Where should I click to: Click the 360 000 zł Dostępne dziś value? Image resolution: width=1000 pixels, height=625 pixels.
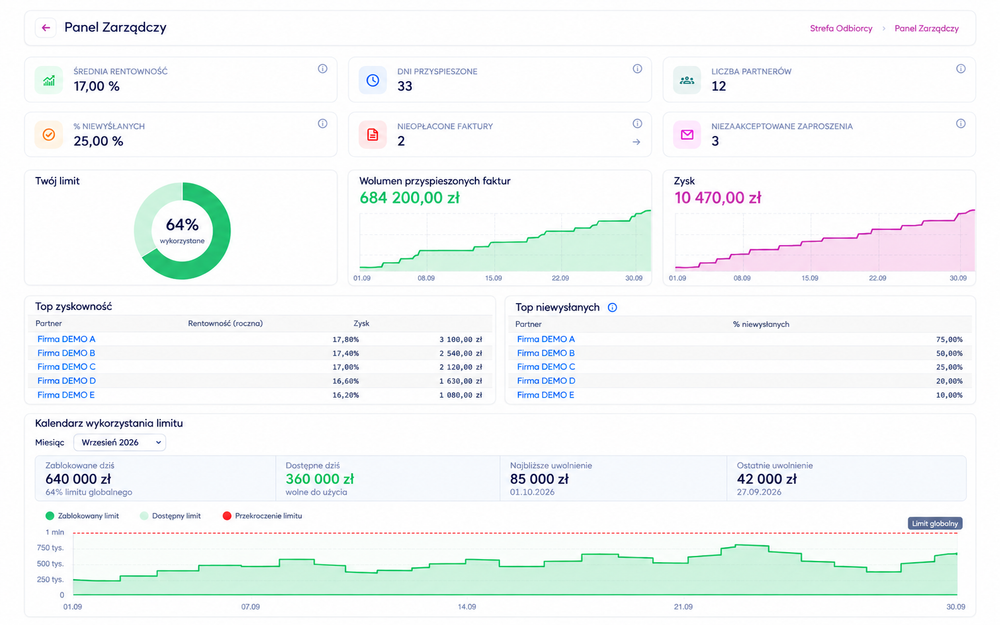click(320, 479)
